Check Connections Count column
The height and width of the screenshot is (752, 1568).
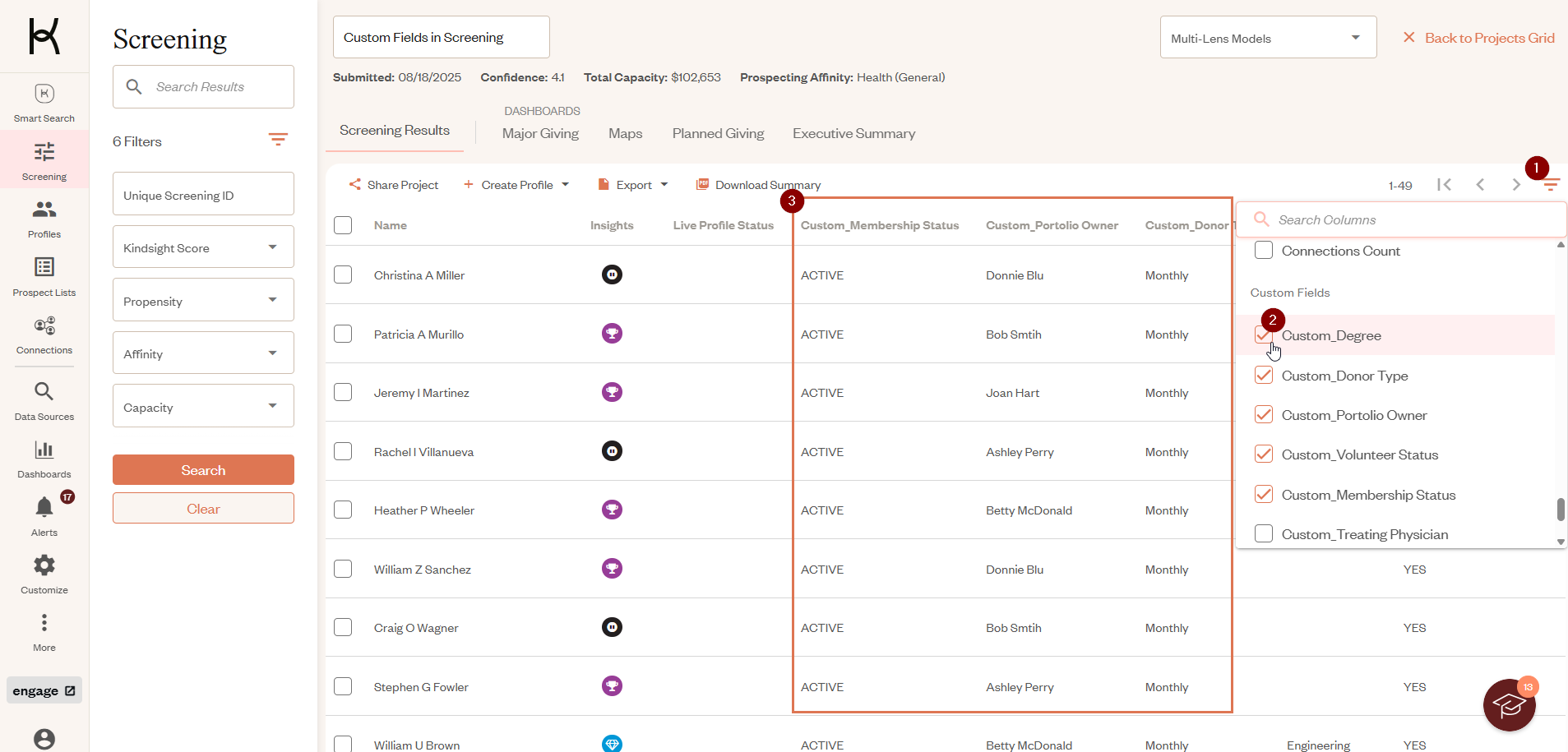[1264, 250]
